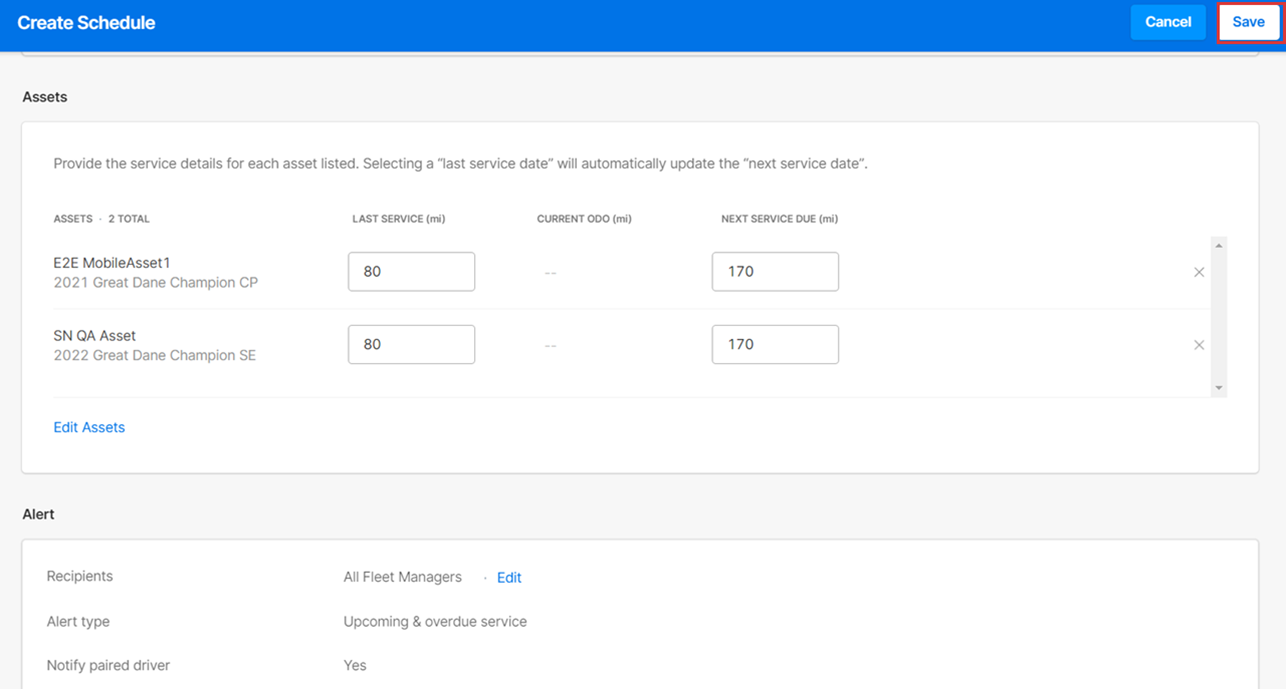The width and height of the screenshot is (1286, 690).
Task: Click the assets list scrollbar up arrow
Action: pos(1218,245)
